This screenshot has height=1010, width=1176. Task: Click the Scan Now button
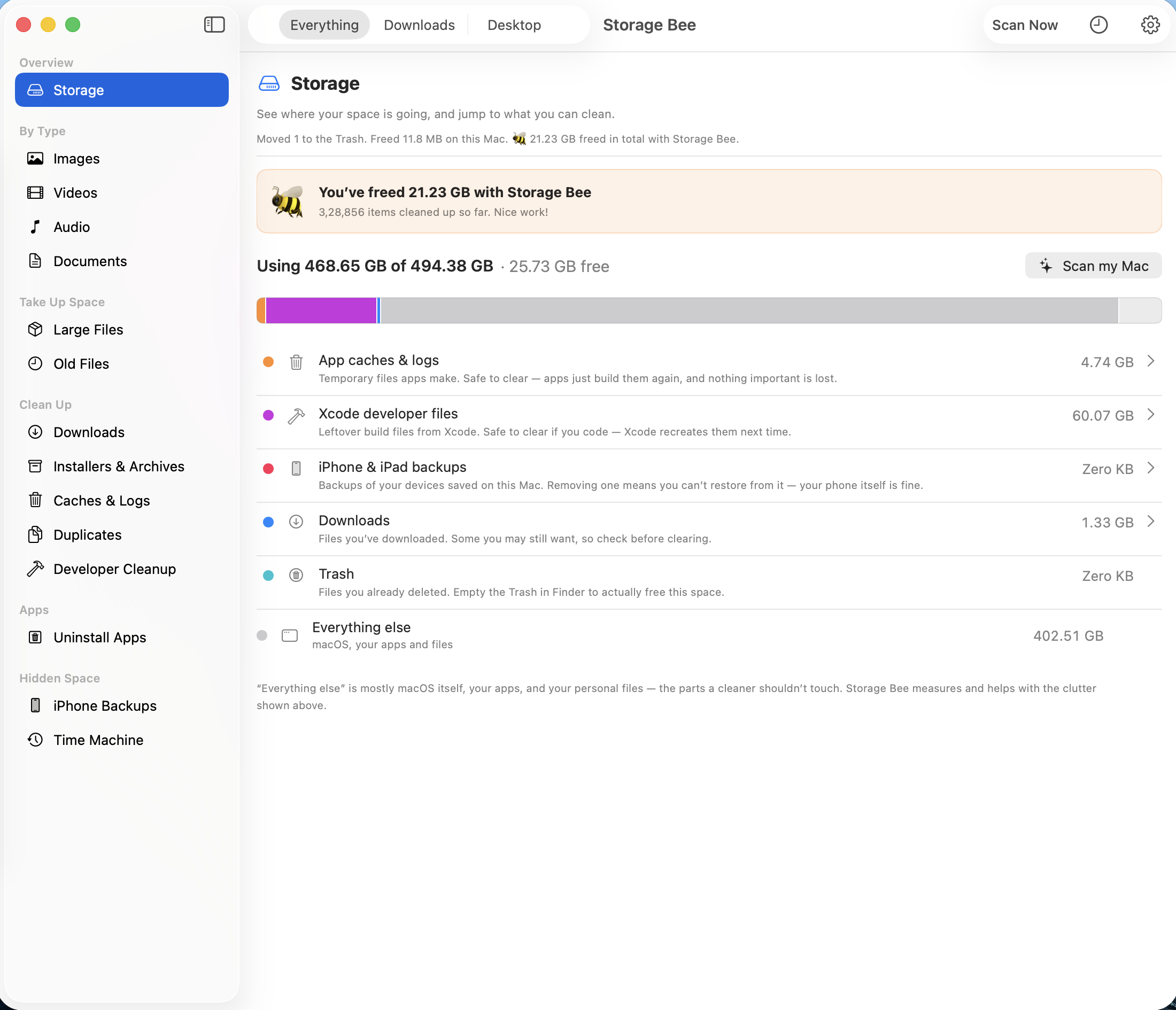coord(1025,25)
